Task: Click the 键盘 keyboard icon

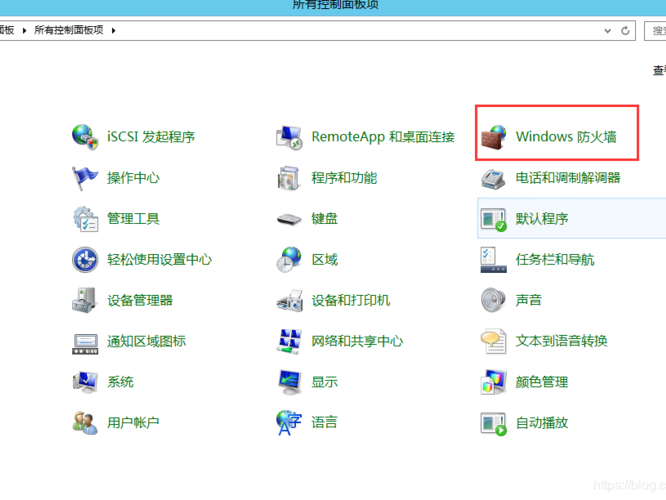Action: click(289, 219)
